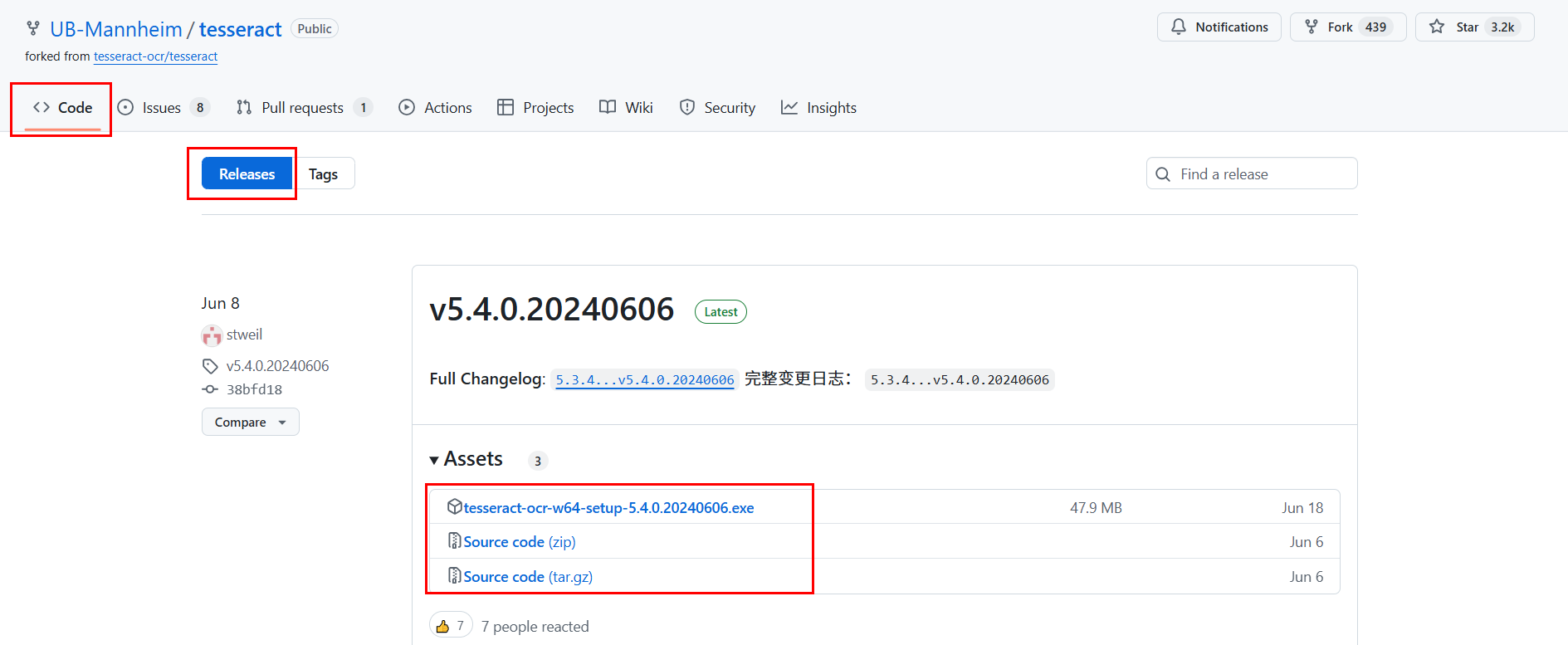The height and width of the screenshot is (645, 1568).
Task: Open the Insights tab
Action: (818, 108)
